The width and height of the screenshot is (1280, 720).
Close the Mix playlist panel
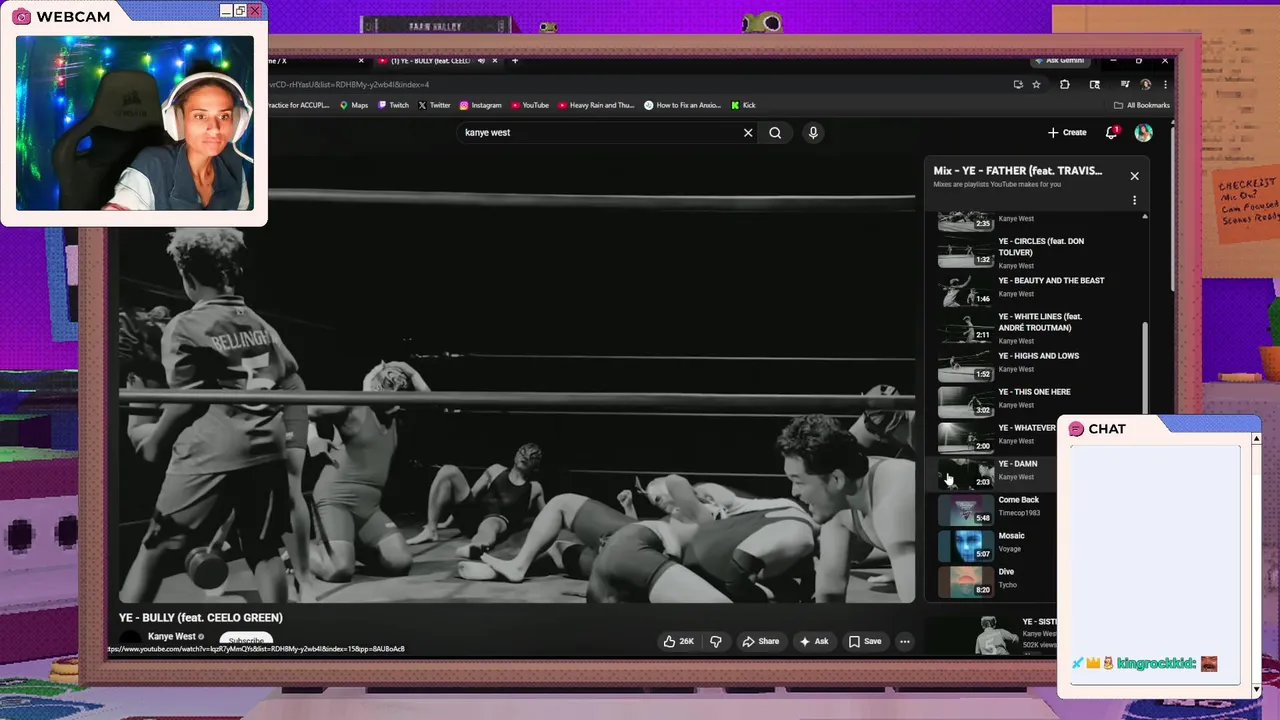1134,176
